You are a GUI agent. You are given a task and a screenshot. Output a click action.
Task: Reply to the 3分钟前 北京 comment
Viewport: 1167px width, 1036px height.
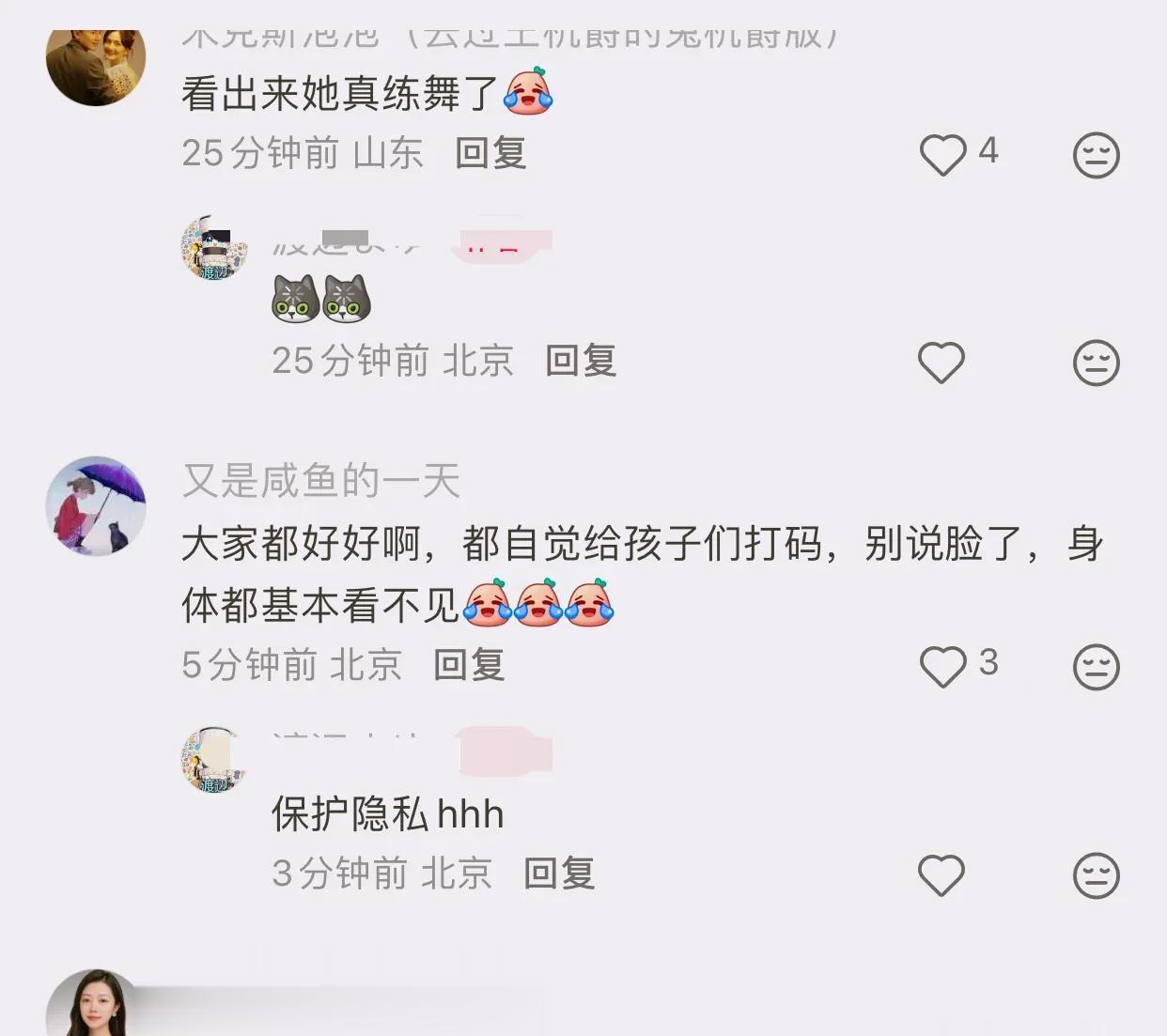click(x=559, y=874)
